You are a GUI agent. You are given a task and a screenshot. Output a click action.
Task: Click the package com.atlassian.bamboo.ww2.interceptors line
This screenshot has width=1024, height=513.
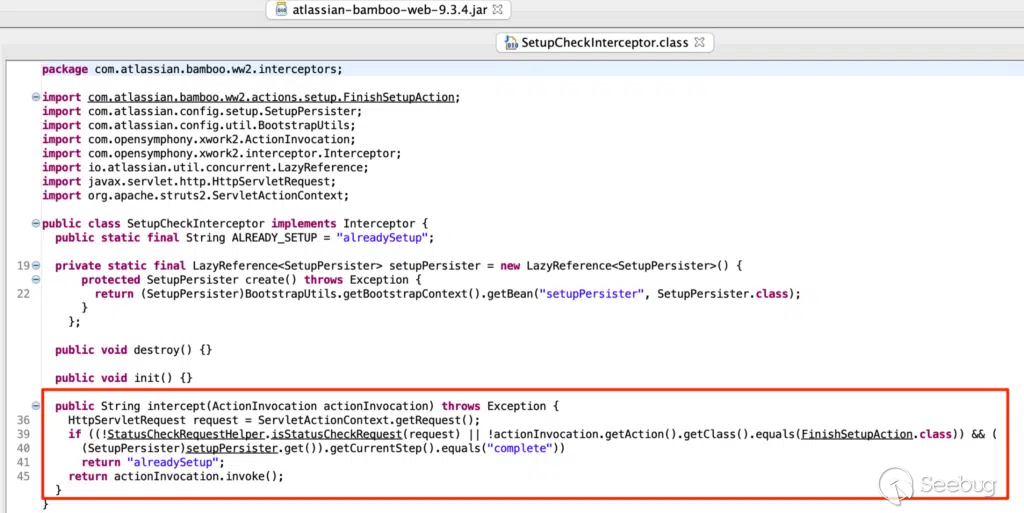point(192,69)
